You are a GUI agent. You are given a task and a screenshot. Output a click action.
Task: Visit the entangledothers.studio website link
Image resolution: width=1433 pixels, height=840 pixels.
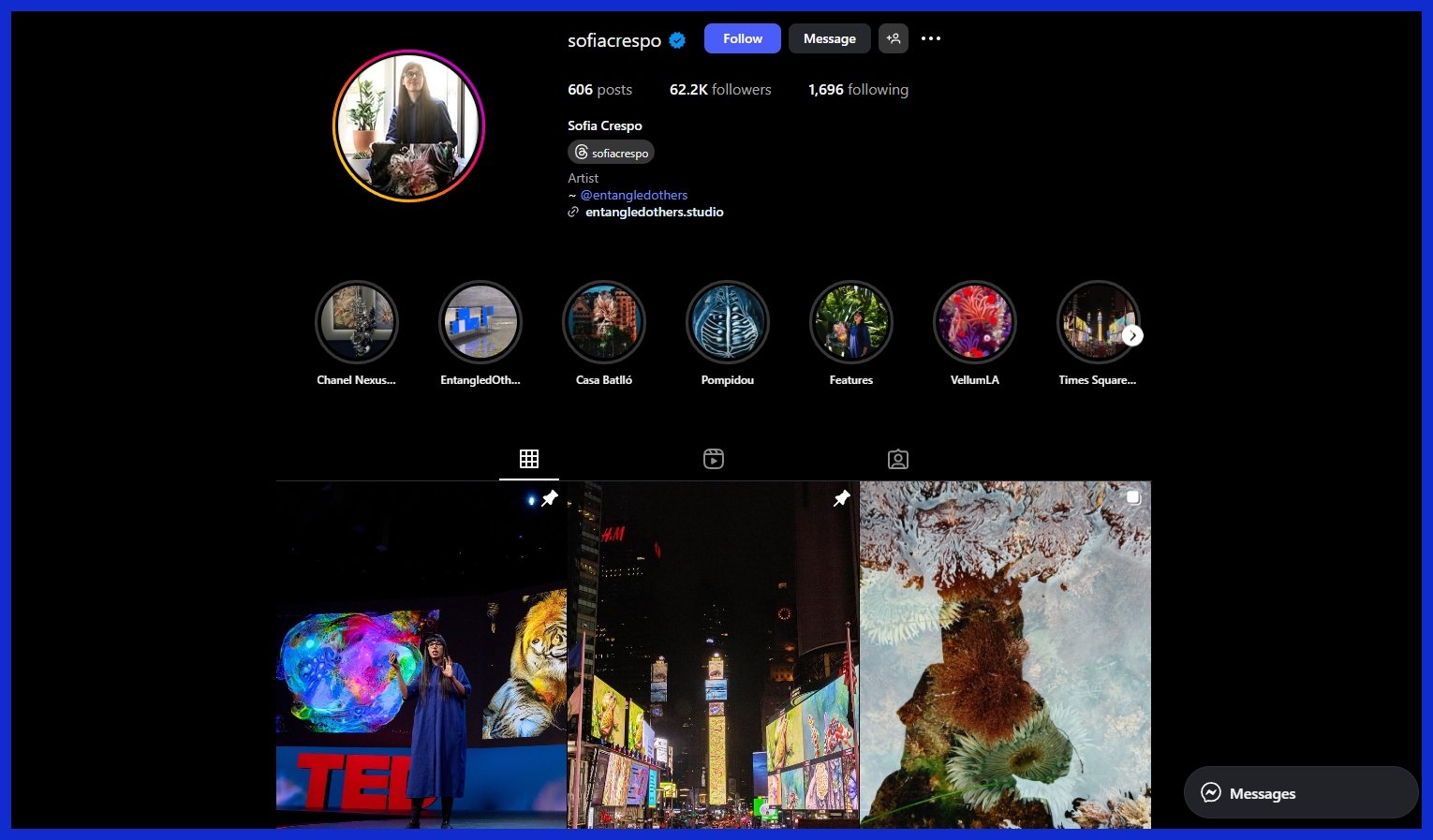click(x=654, y=213)
